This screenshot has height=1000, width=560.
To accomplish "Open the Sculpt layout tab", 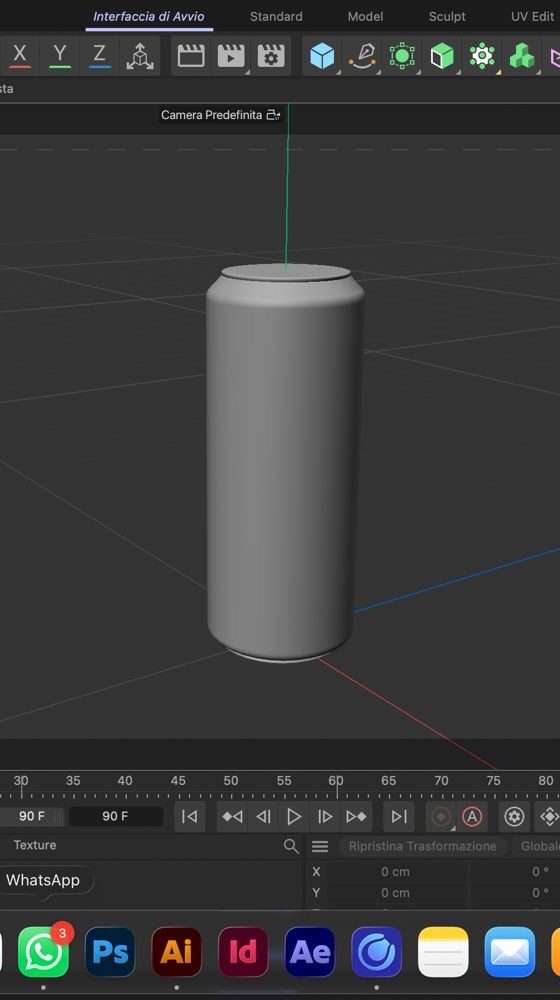I will tap(447, 17).
